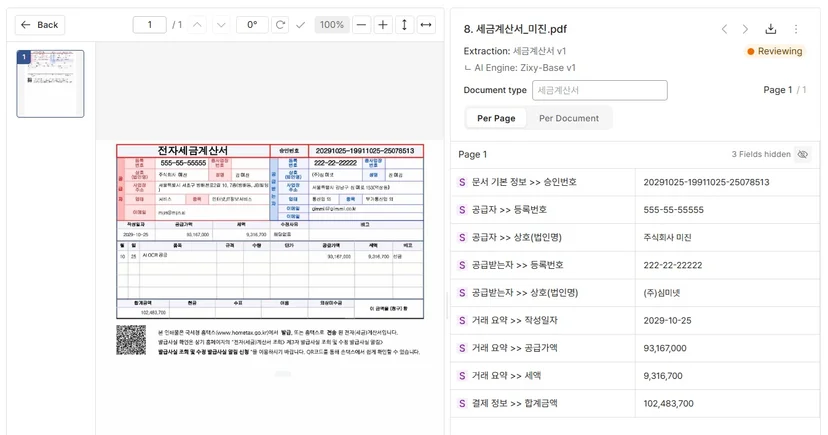Select the 거래 요약 >> 작성일자 field label
Image resolution: width=828 pixels, height=435 pixels.
[514, 320]
